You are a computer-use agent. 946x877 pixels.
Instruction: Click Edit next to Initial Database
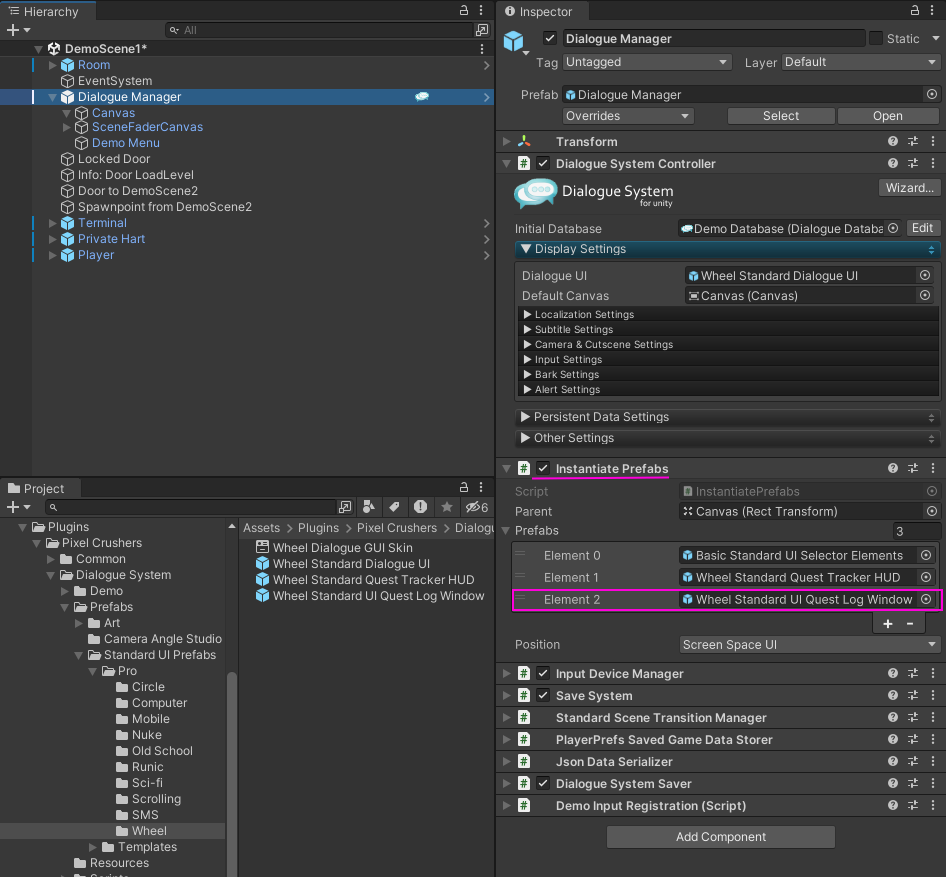922,228
